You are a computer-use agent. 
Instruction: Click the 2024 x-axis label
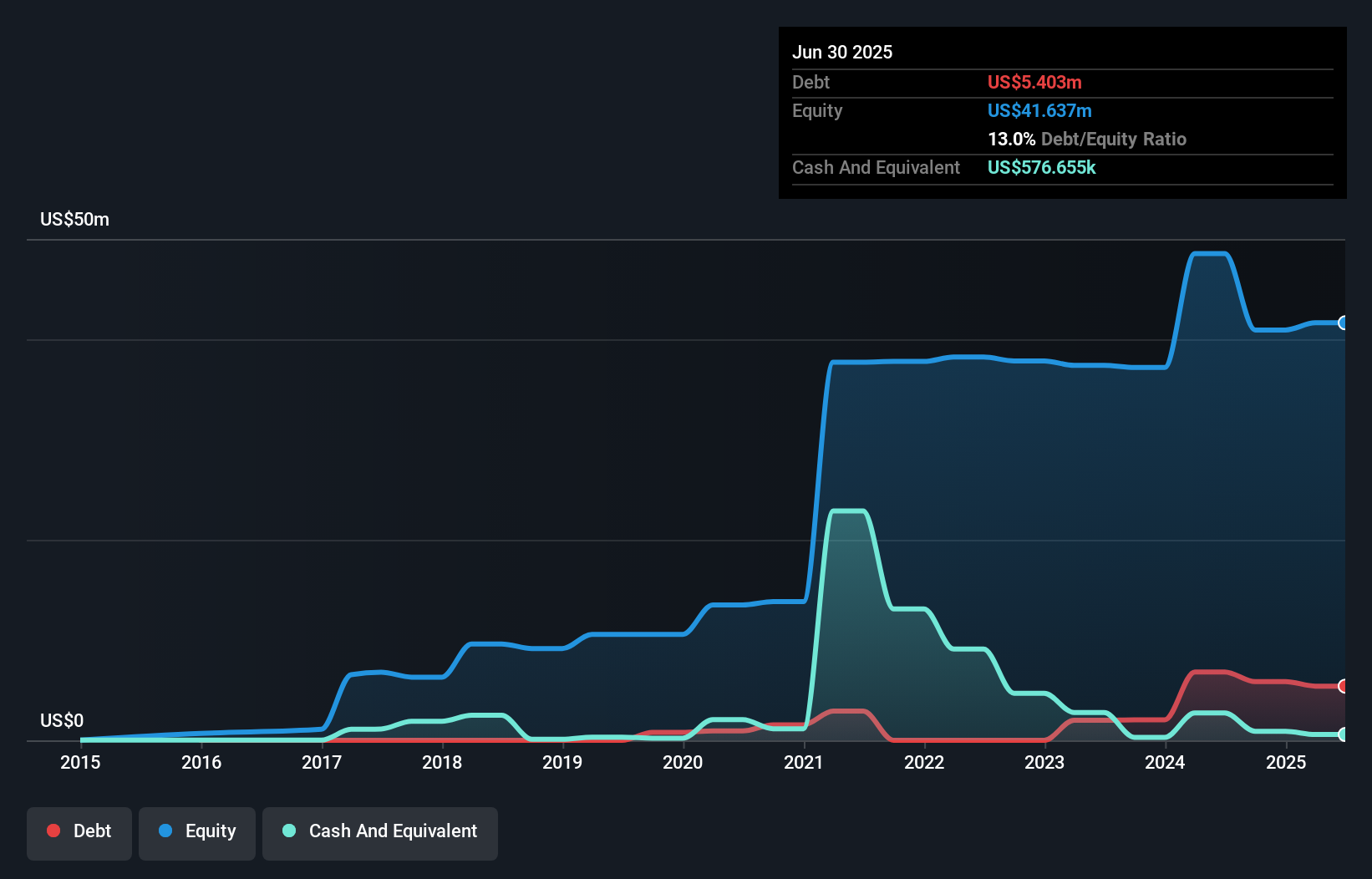click(x=1165, y=762)
